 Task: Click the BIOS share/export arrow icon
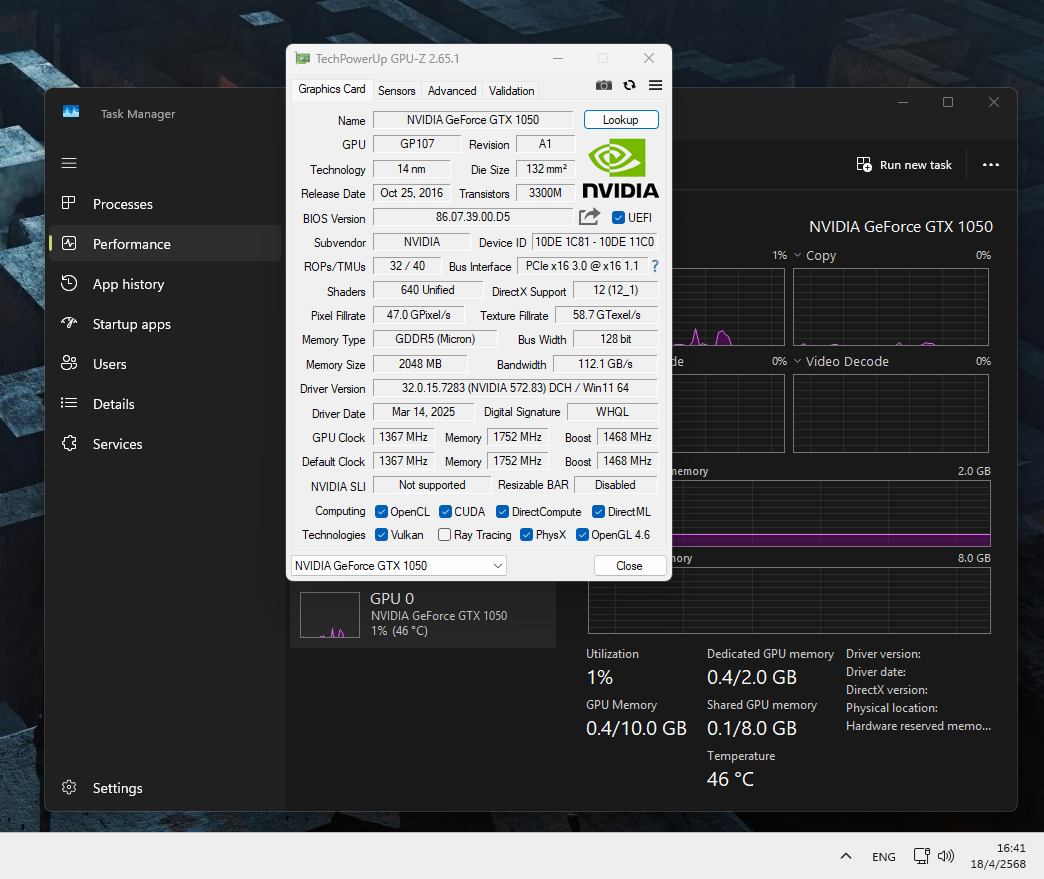pos(589,216)
